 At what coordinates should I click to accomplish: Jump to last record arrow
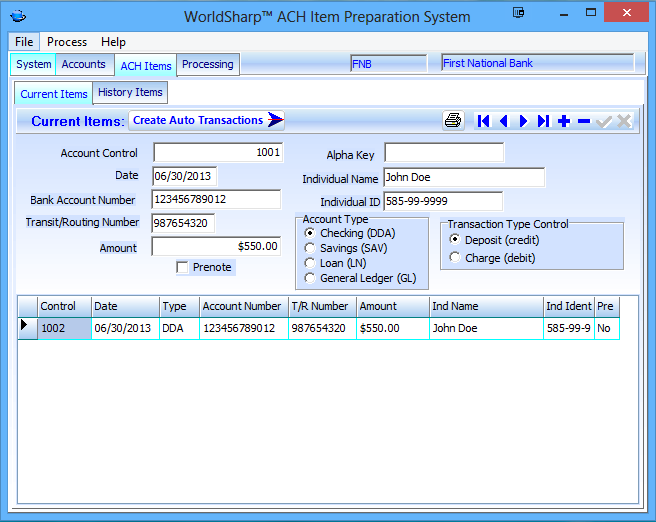(543, 121)
